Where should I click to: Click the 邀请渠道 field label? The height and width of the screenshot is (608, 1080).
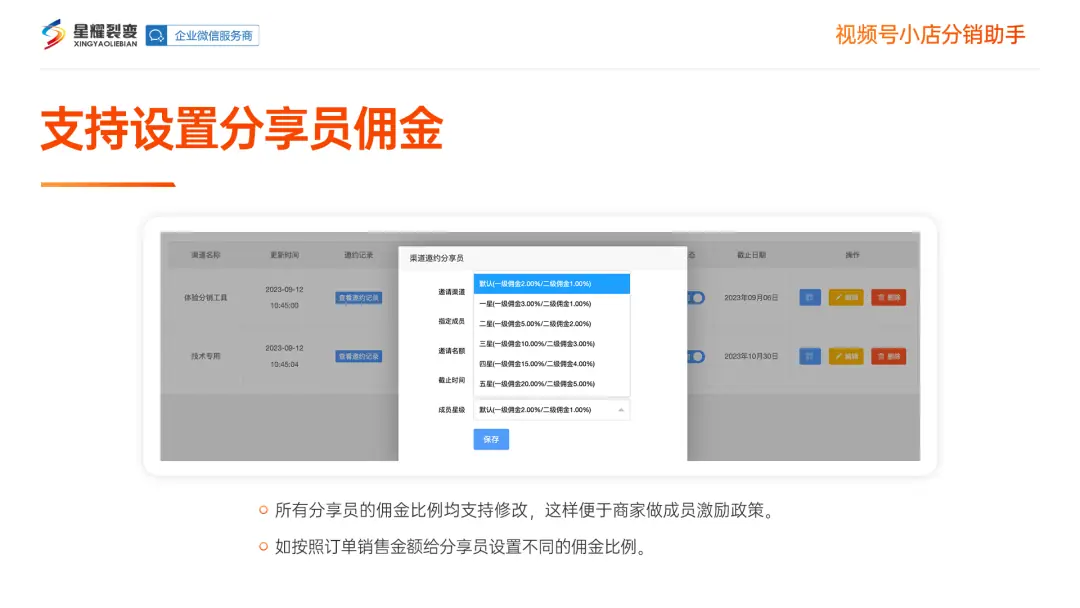point(451,292)
